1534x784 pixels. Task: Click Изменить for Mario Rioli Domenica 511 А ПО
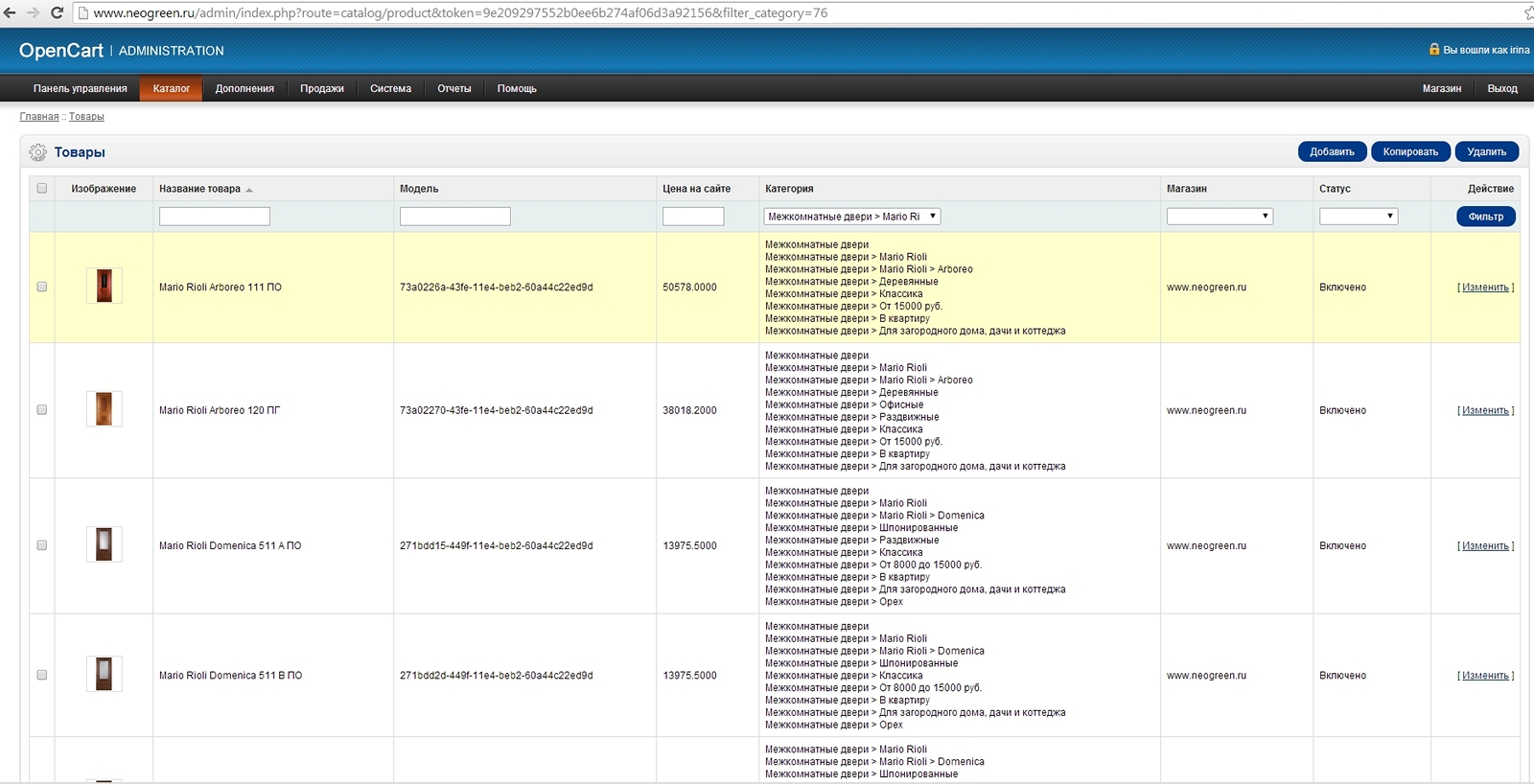pyautogui.click(x=1486, y=546)
